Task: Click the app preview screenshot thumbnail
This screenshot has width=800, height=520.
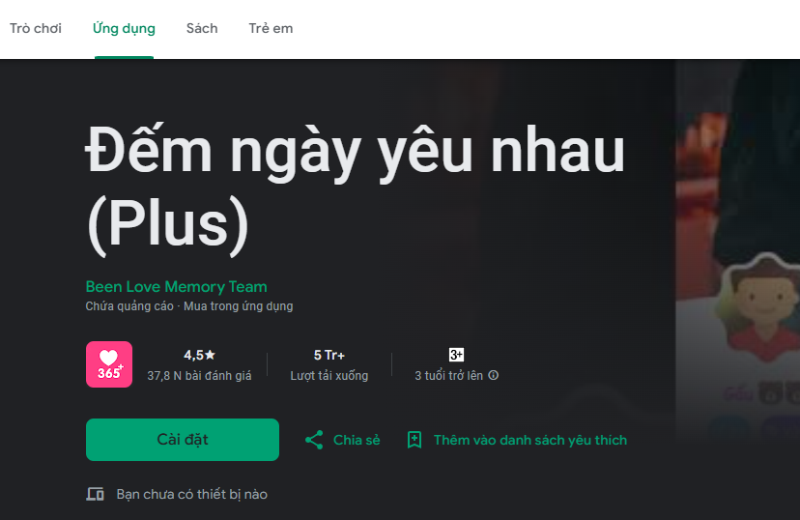Action: click(738, 250)
